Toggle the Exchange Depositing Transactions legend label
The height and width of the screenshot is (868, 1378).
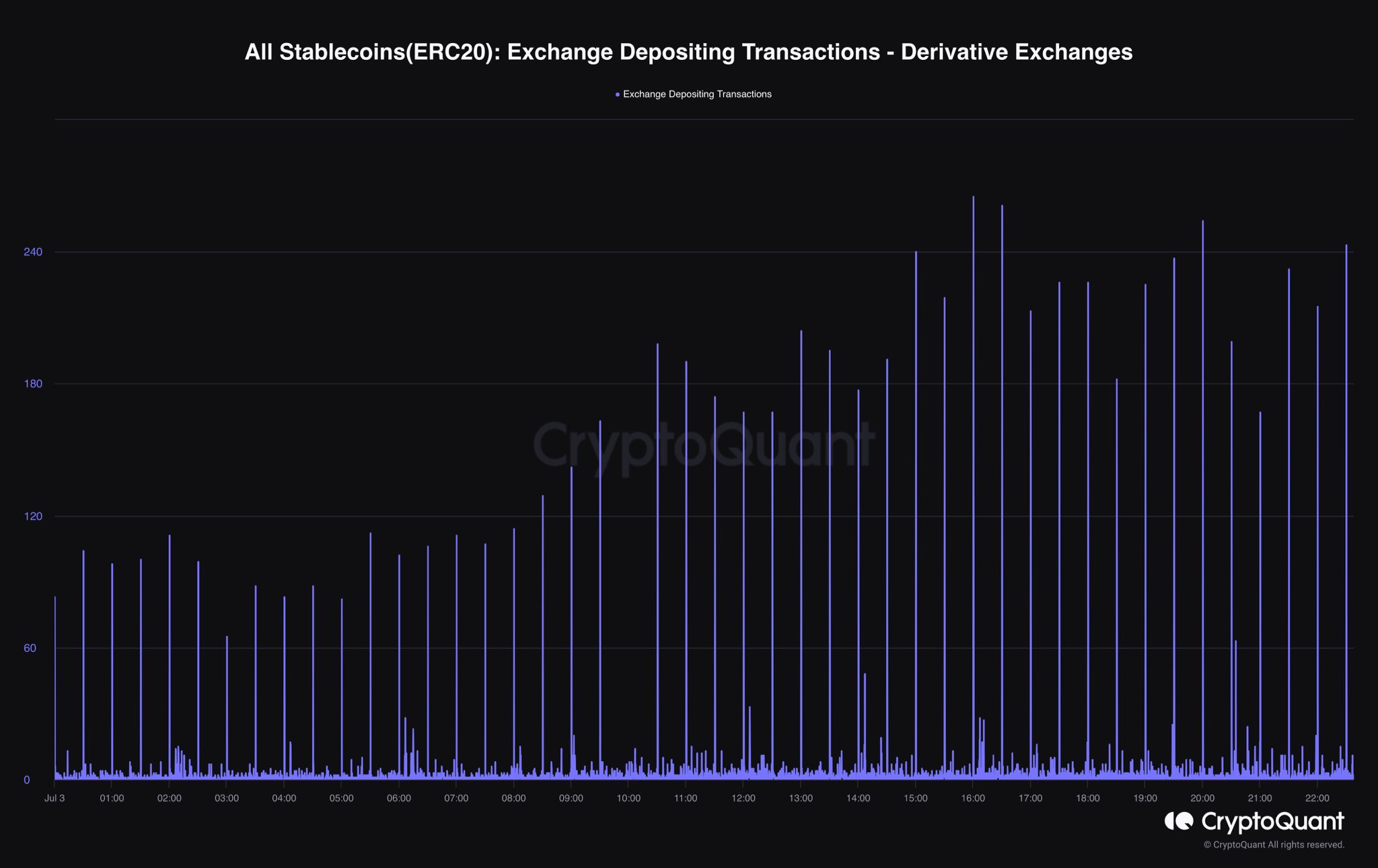[697, 94]
